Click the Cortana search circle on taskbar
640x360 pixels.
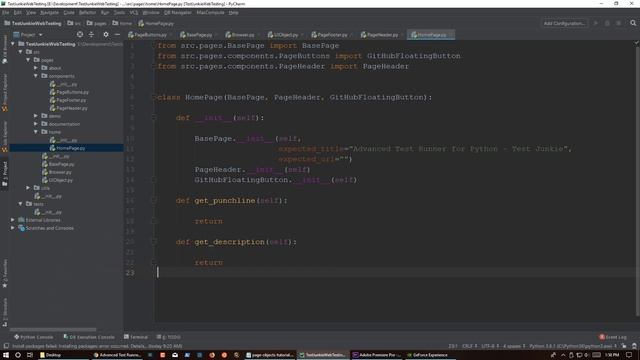18,355
